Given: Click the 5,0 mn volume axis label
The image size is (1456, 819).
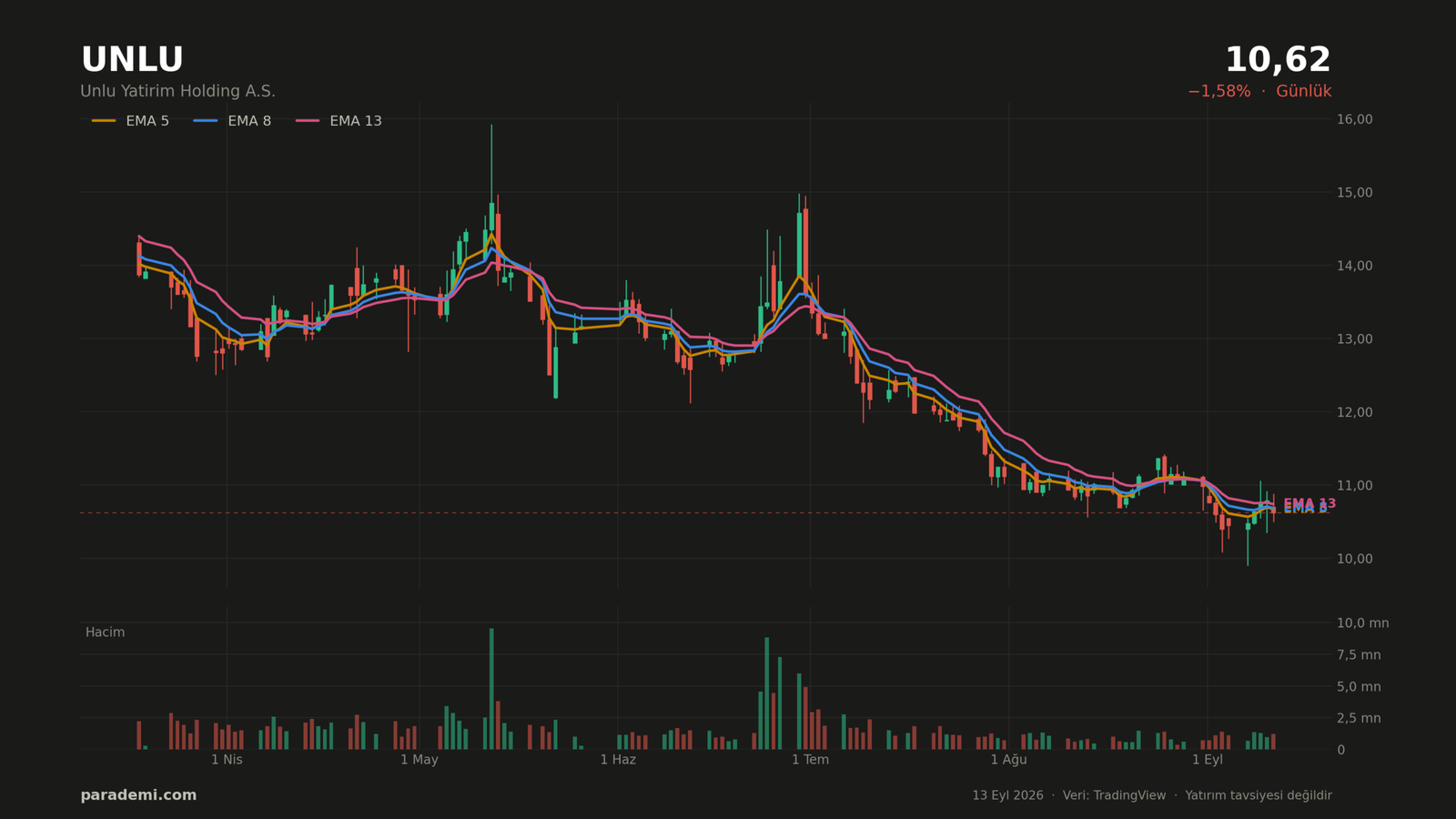Looking at the screenshot, I should [1359, 687].
